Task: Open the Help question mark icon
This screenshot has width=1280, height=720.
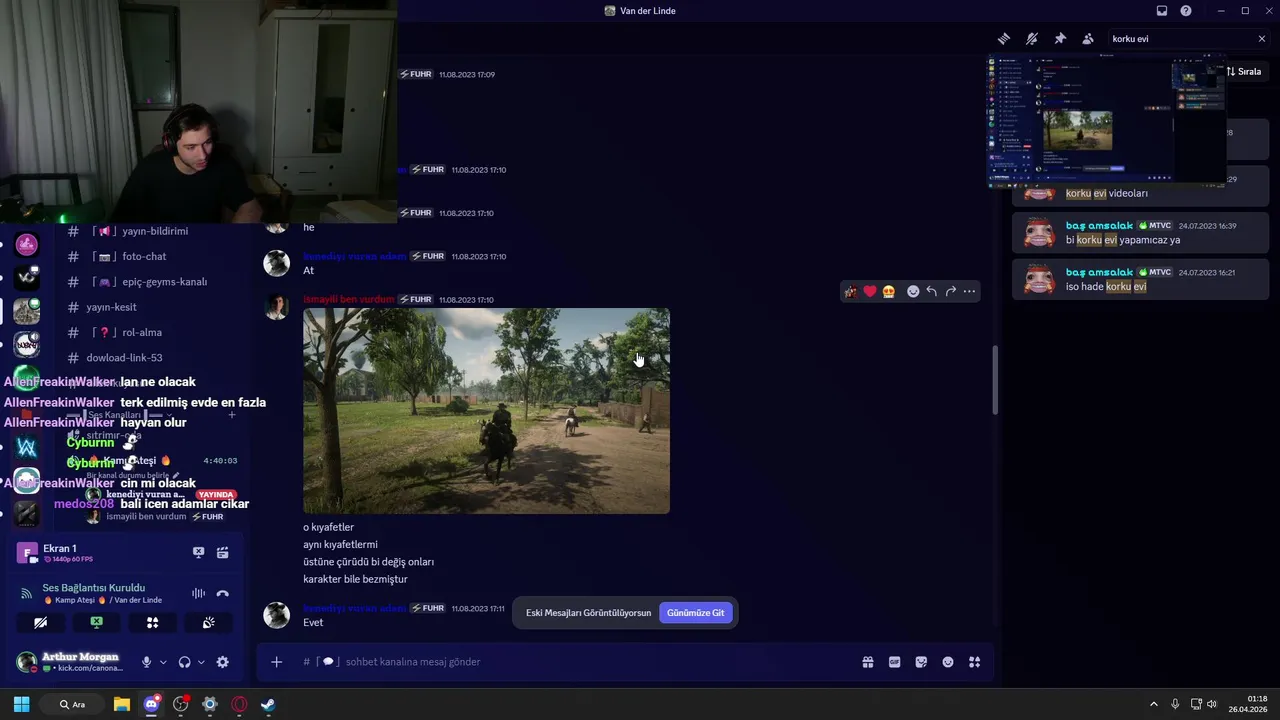Action: point(1186,11)
